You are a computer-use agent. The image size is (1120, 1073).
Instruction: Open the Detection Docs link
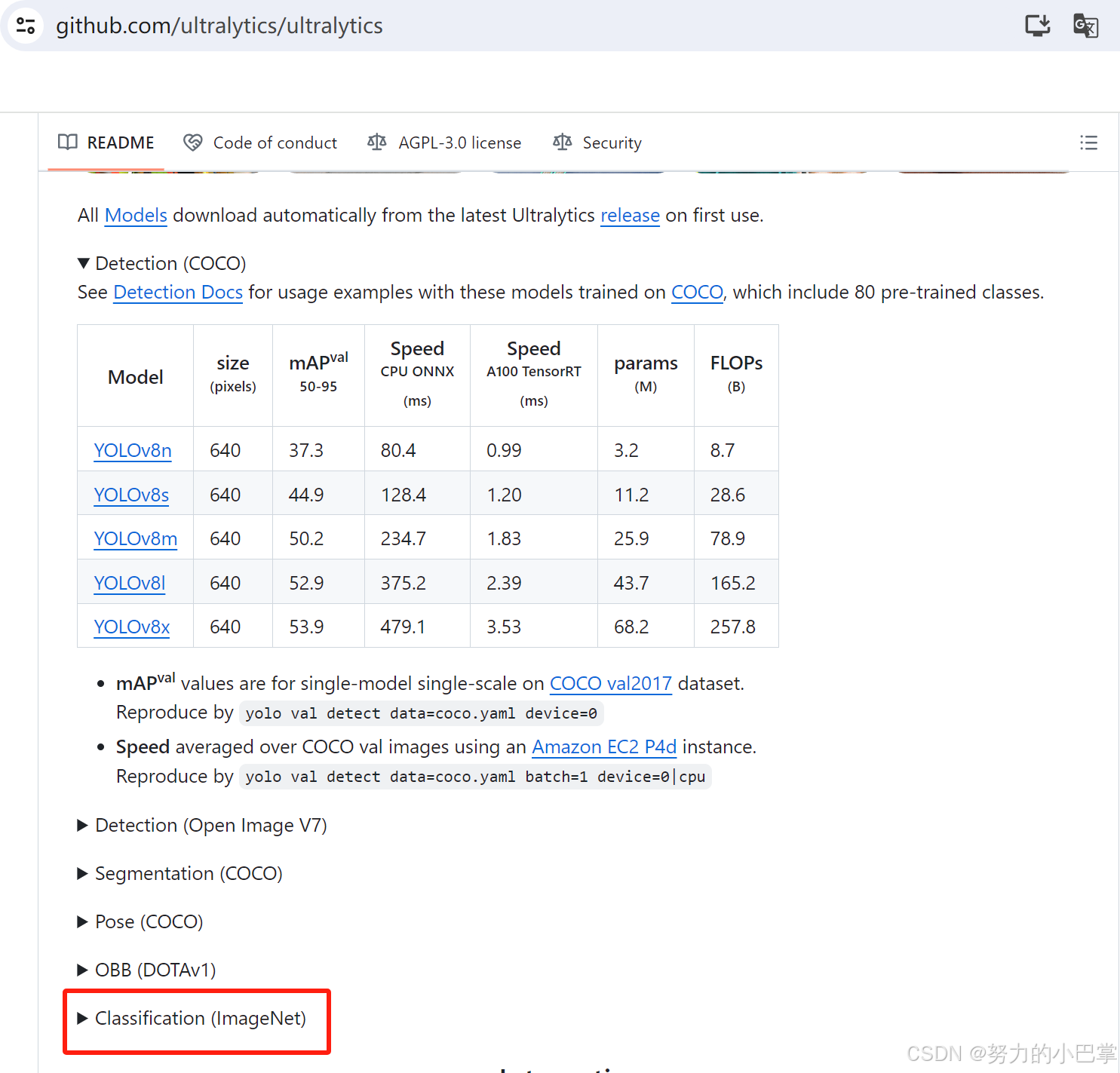click(x=178, y=293)
